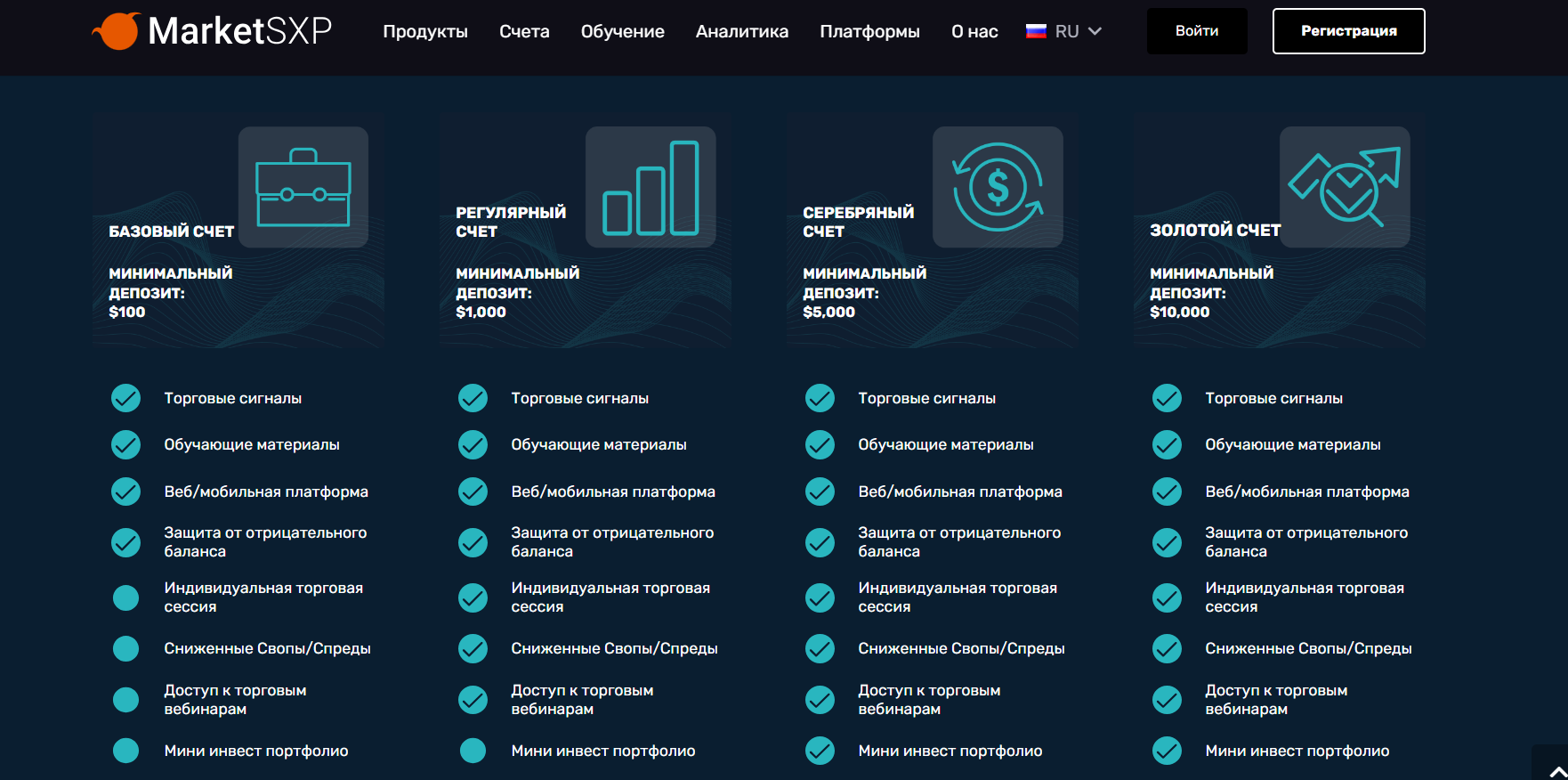Click the Russian flag icon

pyautogui.click(x=1036, y=31)
